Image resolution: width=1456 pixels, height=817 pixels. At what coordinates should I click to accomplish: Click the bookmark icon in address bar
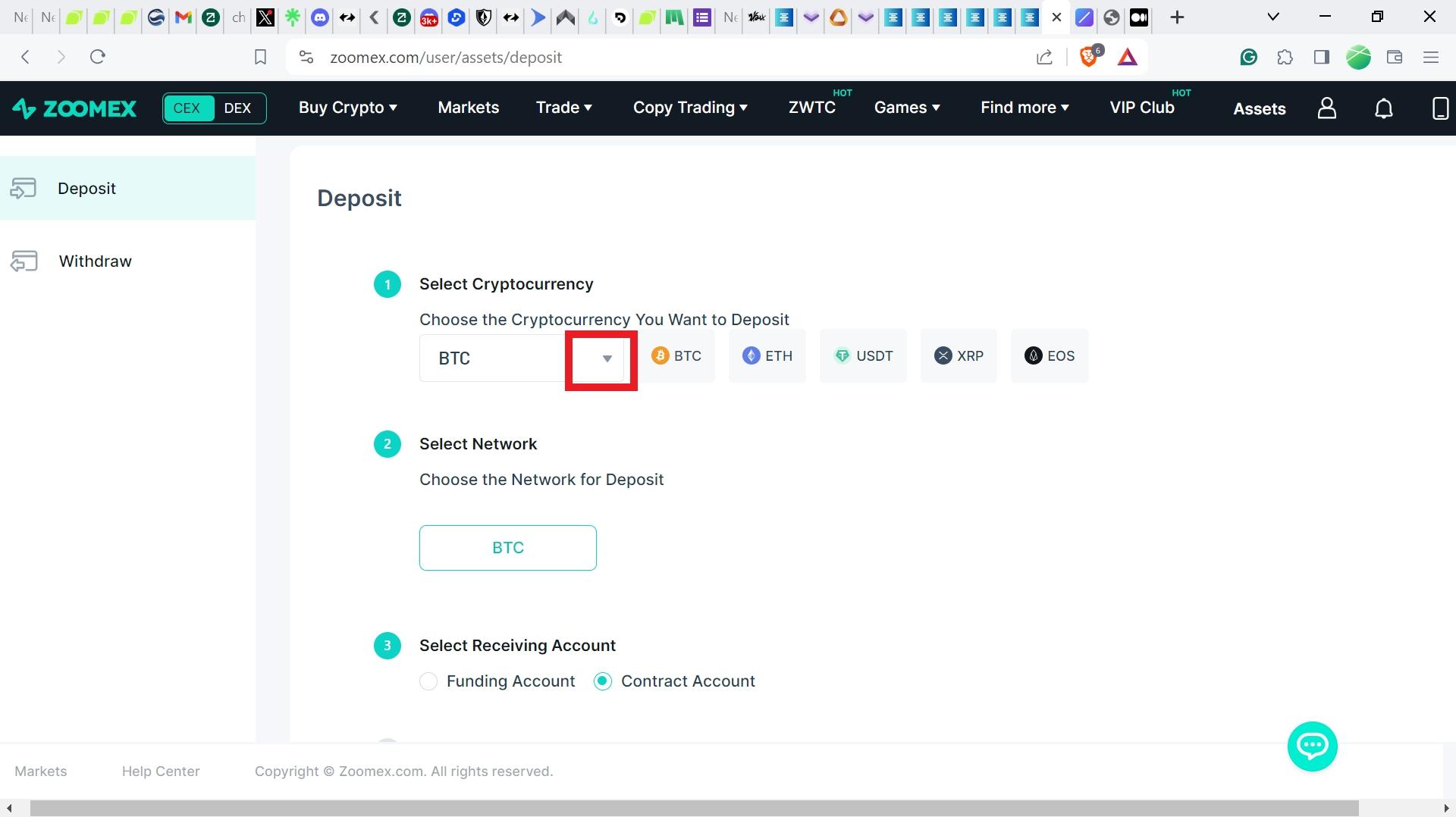click(x=260, y=57)
